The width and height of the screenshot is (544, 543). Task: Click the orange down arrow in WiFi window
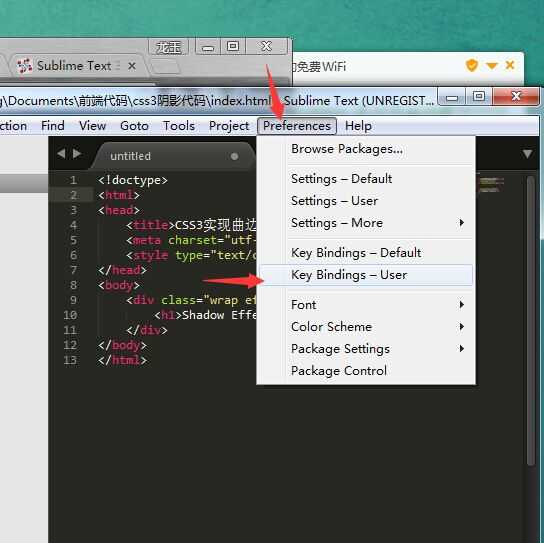point(492,66)
